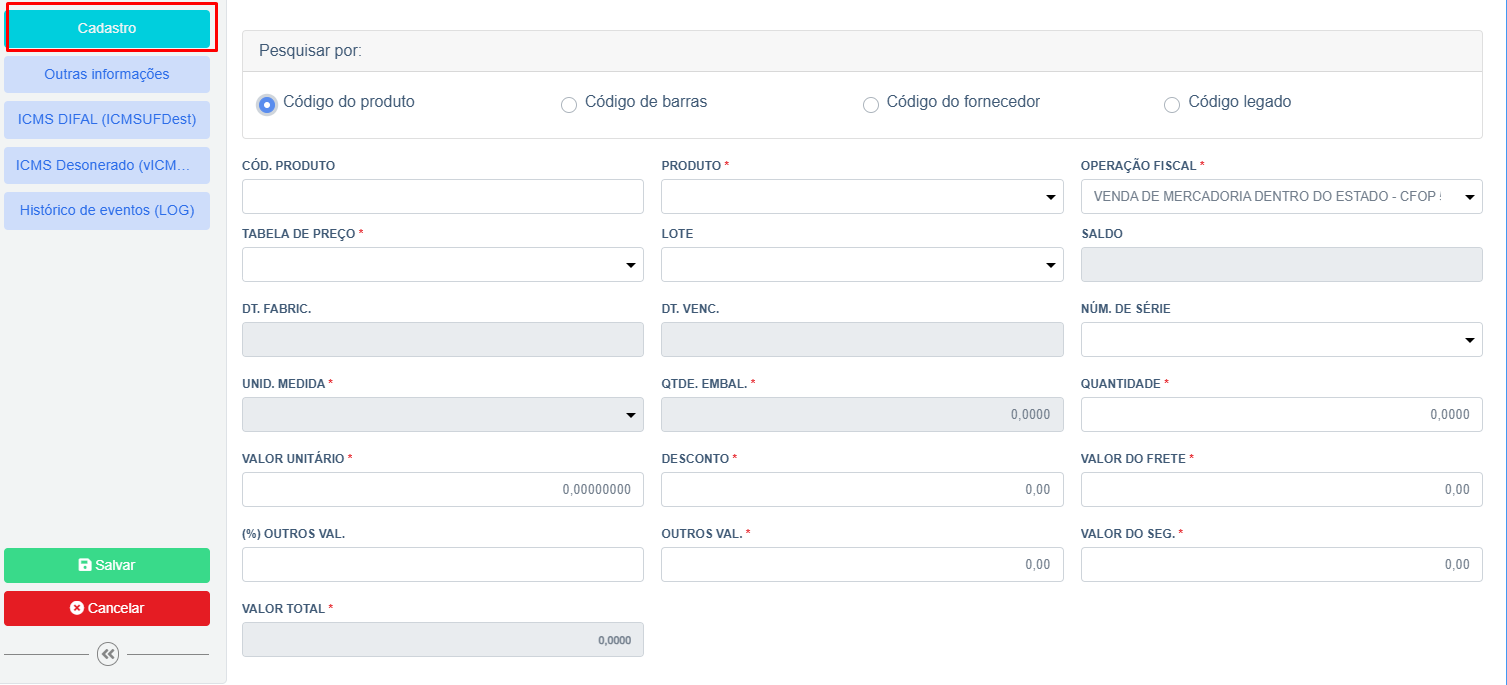The width and height of the screenshot is (1507, 685).
Task: Switch to the Outras informações tab
Action: click(107, 73)
